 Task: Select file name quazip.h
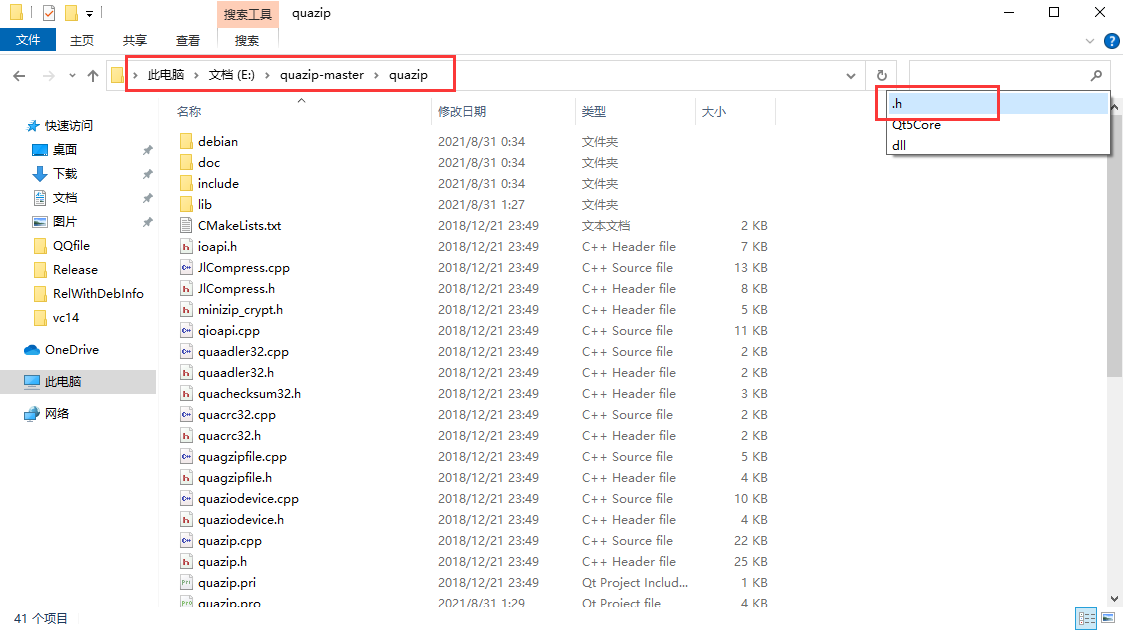click(222, 561)
